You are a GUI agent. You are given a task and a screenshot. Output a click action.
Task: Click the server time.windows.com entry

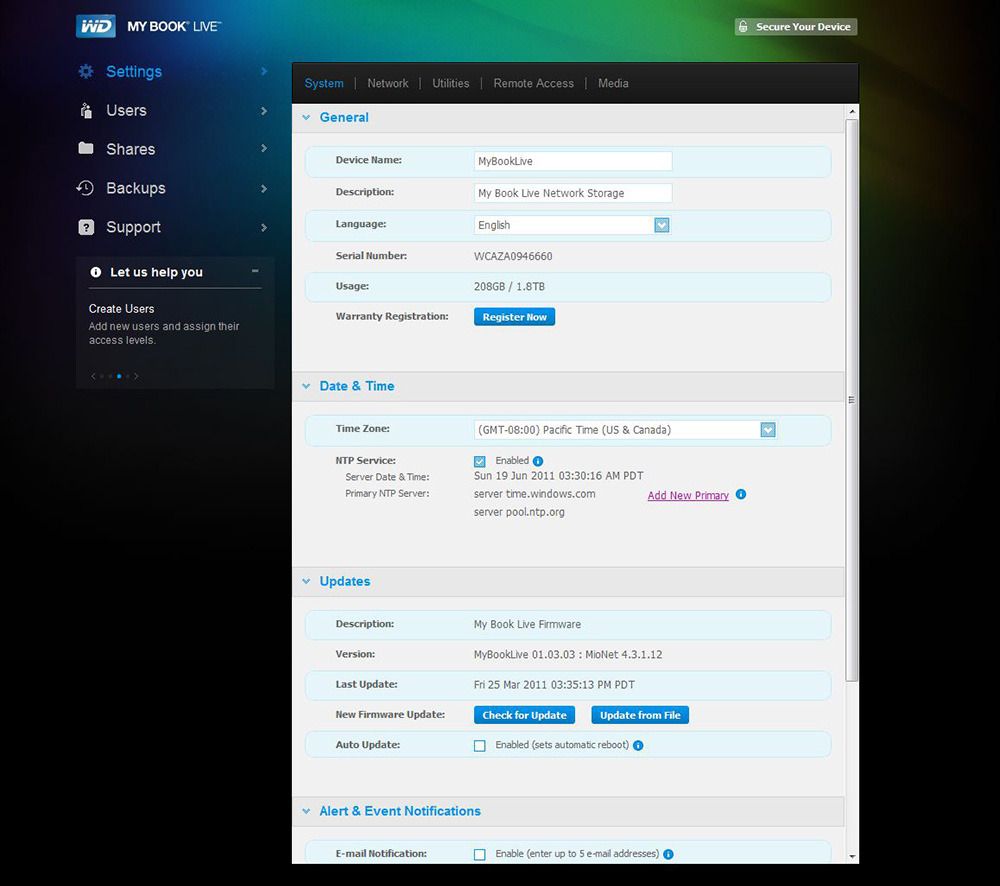click(534, 494)
